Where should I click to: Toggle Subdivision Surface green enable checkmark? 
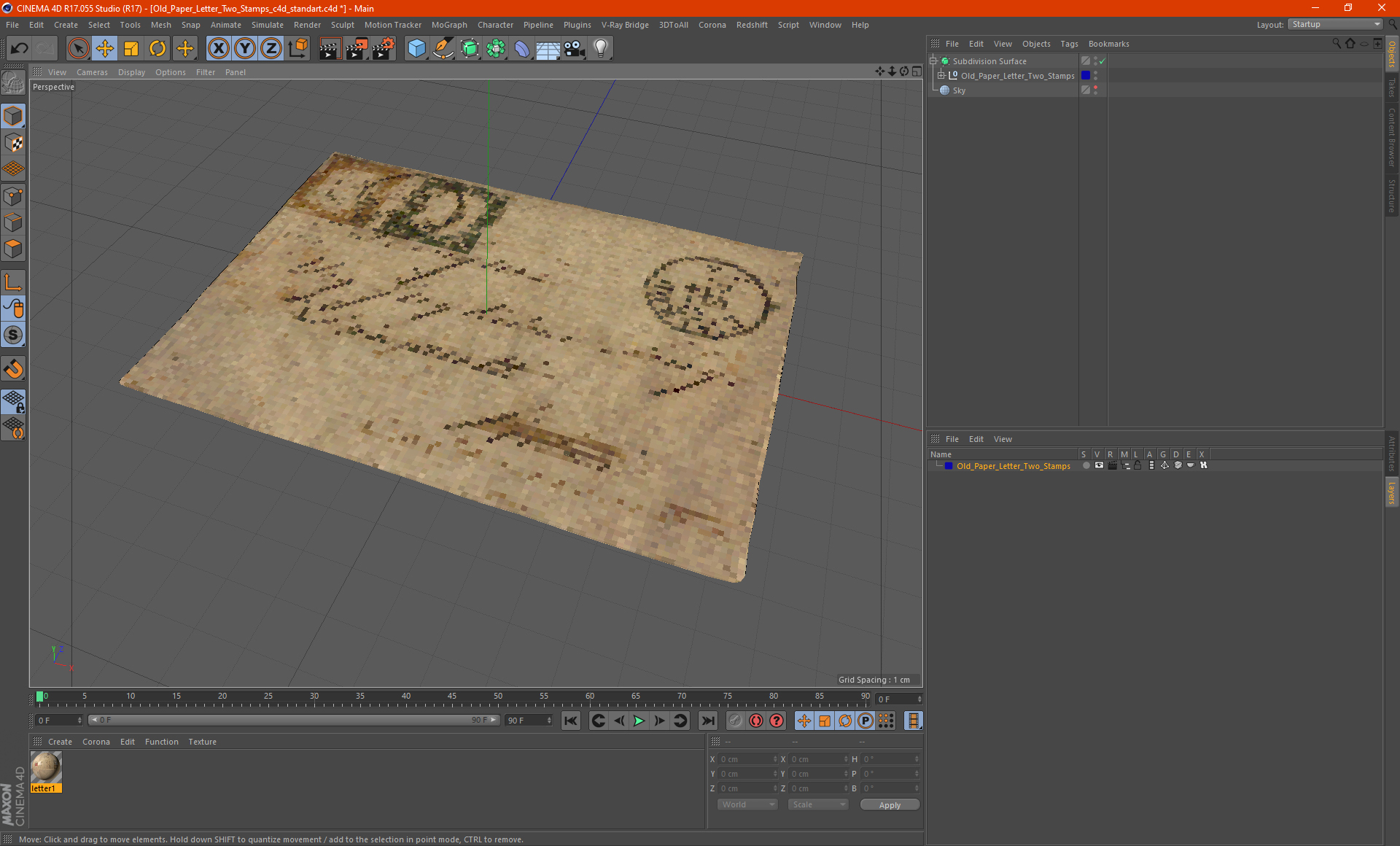click(x=1102, y=61)
